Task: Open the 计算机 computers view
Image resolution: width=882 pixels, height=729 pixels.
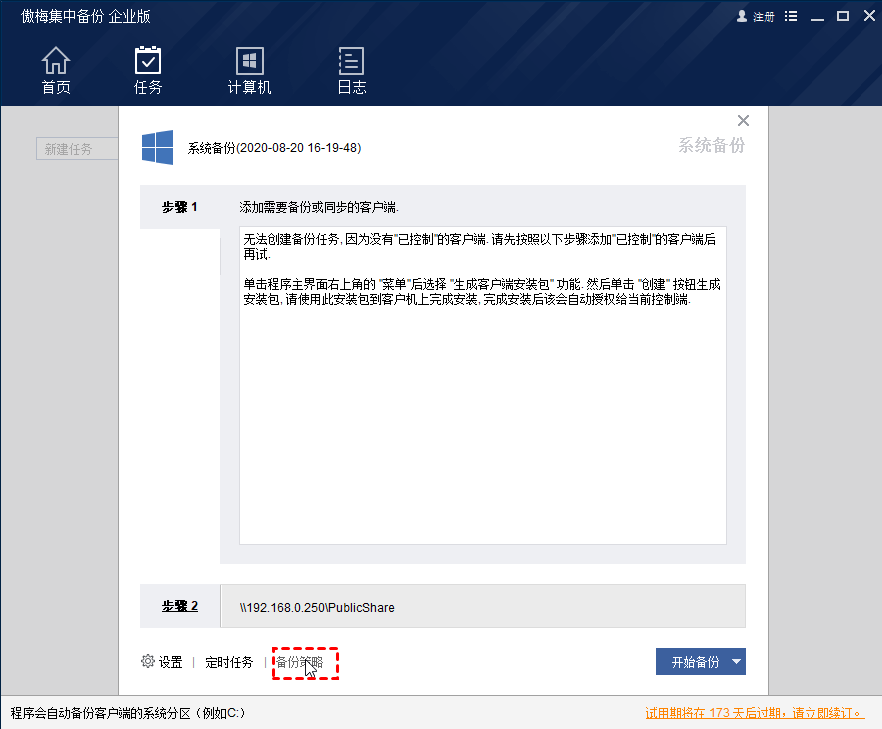Action: pos(248,70)
